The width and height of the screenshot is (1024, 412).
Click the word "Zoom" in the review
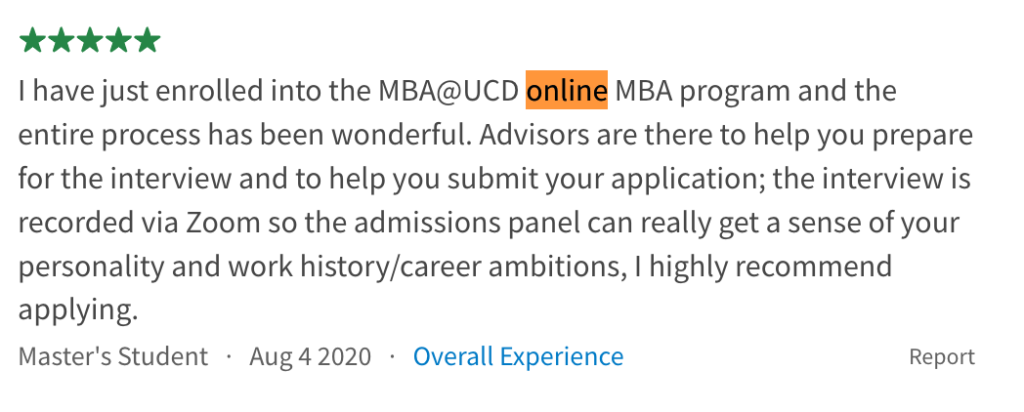(x=224, y=223)
